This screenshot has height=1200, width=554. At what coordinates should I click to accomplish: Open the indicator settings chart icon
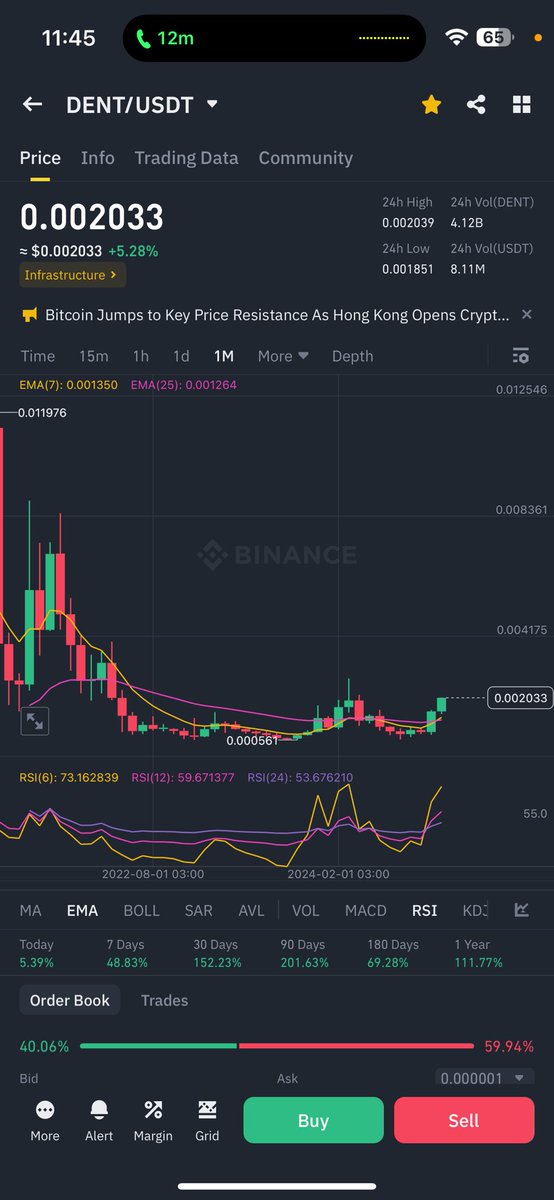522,910
